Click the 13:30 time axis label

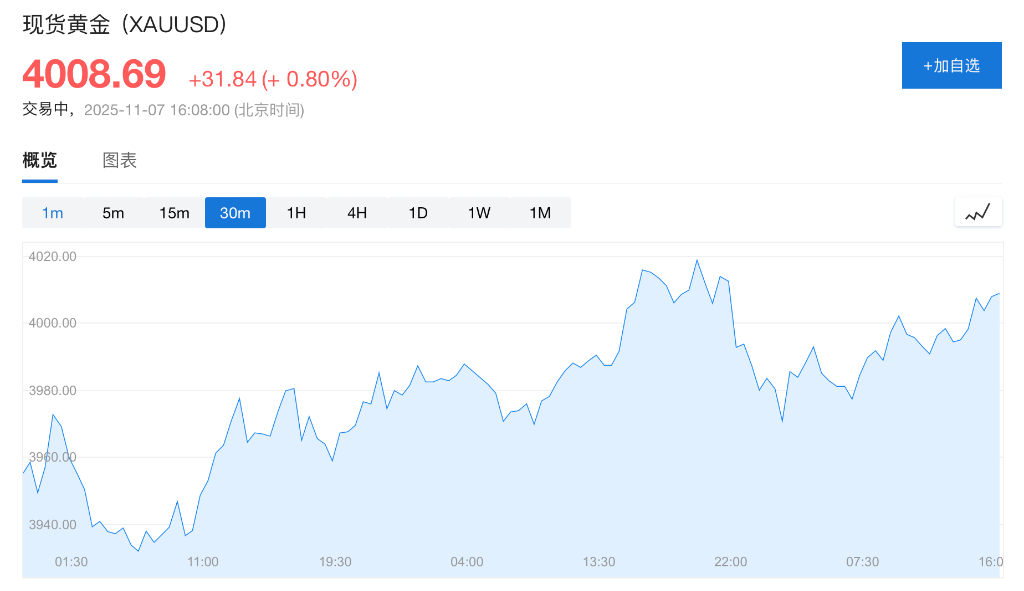point(599,562)
